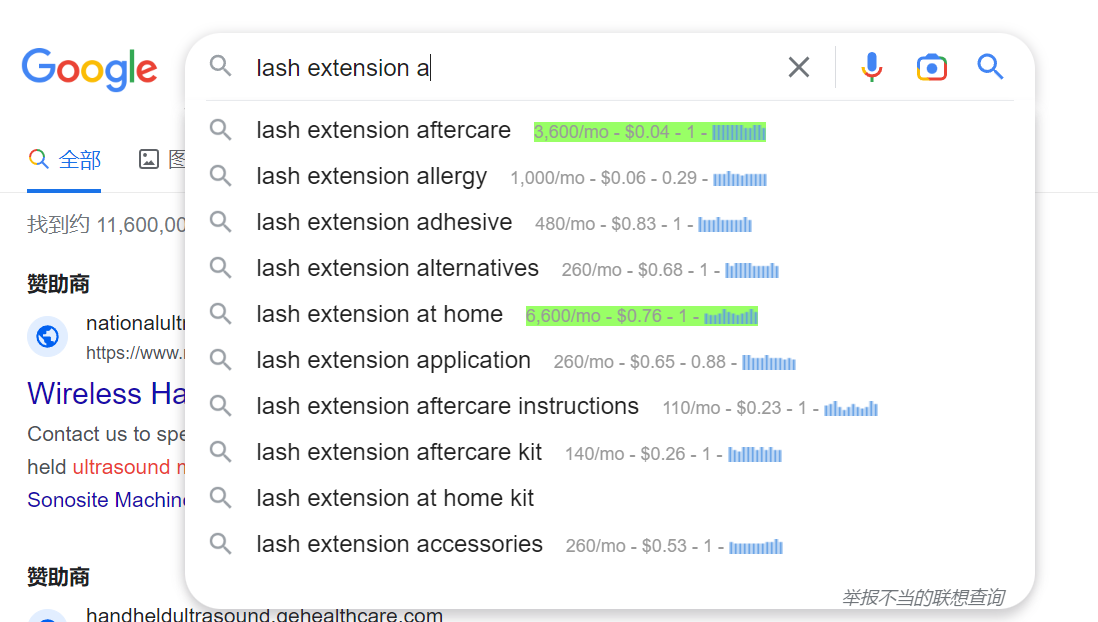Click the Google logo
The image size is (1098, 622).
click(x=89, y=69)
